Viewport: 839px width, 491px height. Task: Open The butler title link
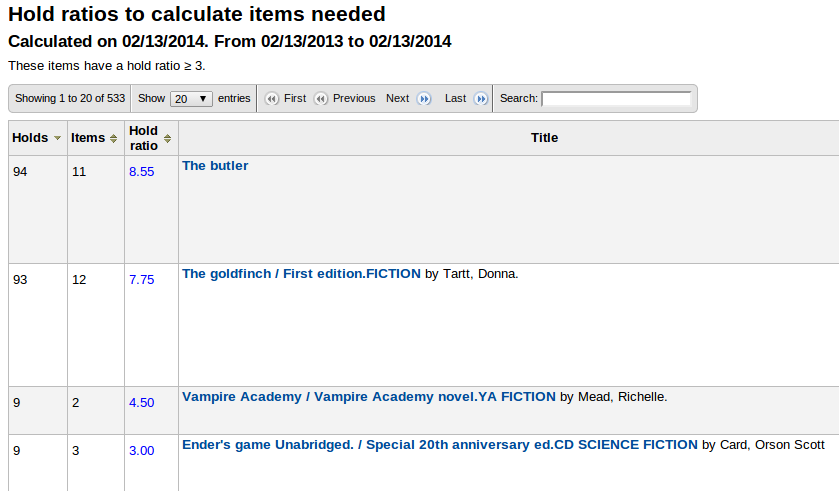pyautogui.click(x=215, y=166)
